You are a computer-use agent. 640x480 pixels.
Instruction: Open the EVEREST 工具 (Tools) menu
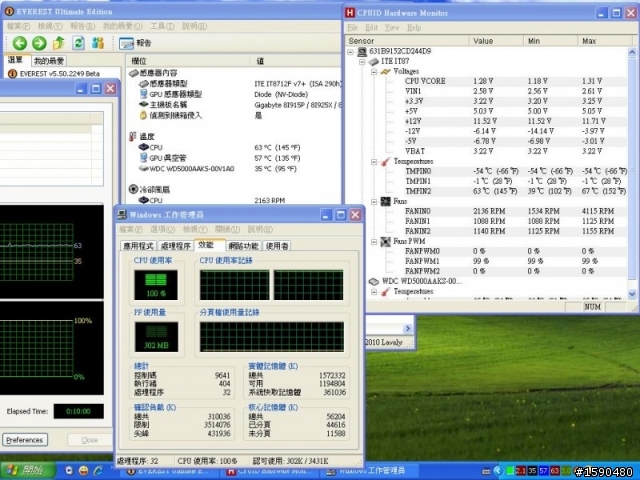[x=162, y=26]
